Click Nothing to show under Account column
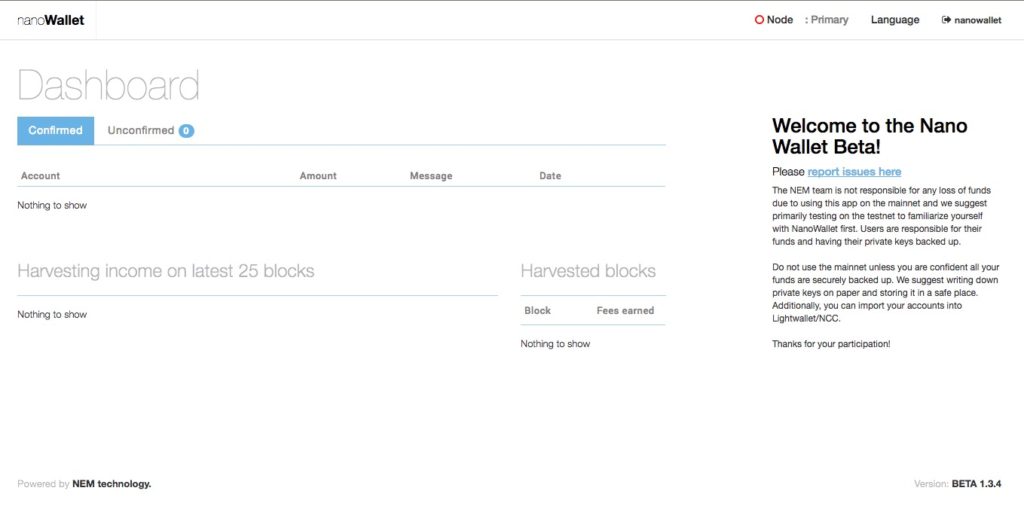1024x506 pixels. point(52,206)
